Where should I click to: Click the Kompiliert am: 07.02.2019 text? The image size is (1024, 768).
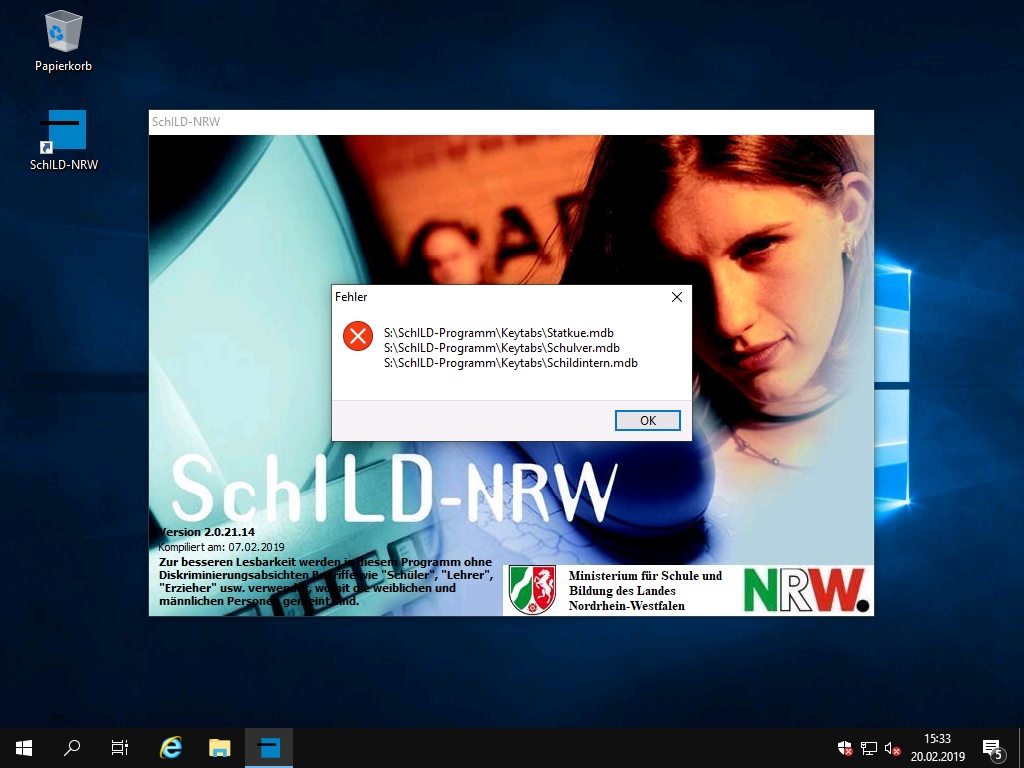(x=221, y=547)
